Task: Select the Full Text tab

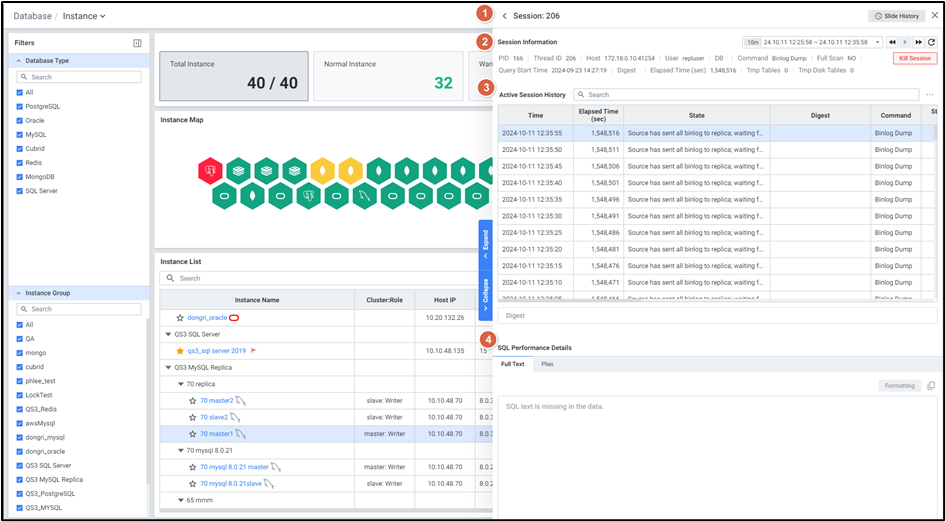Action: click(512, 364)
